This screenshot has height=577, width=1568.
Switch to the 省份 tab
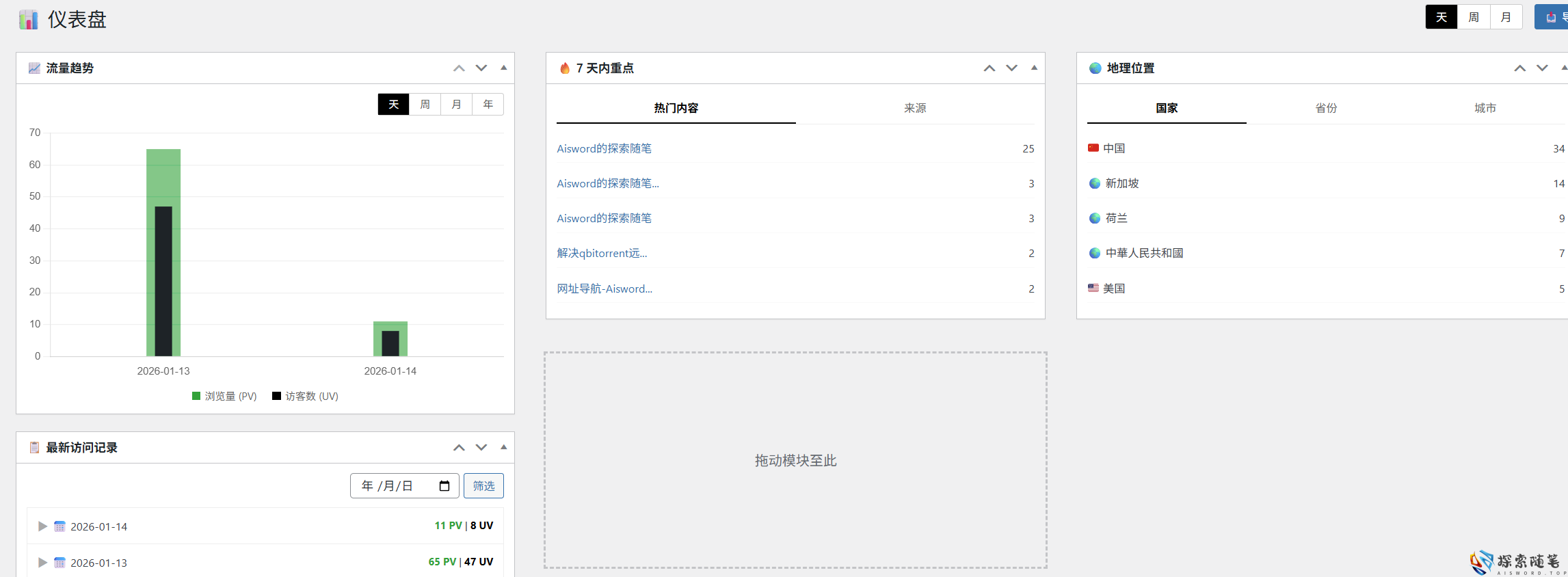pyautogui.click(x=1326, y=108)
